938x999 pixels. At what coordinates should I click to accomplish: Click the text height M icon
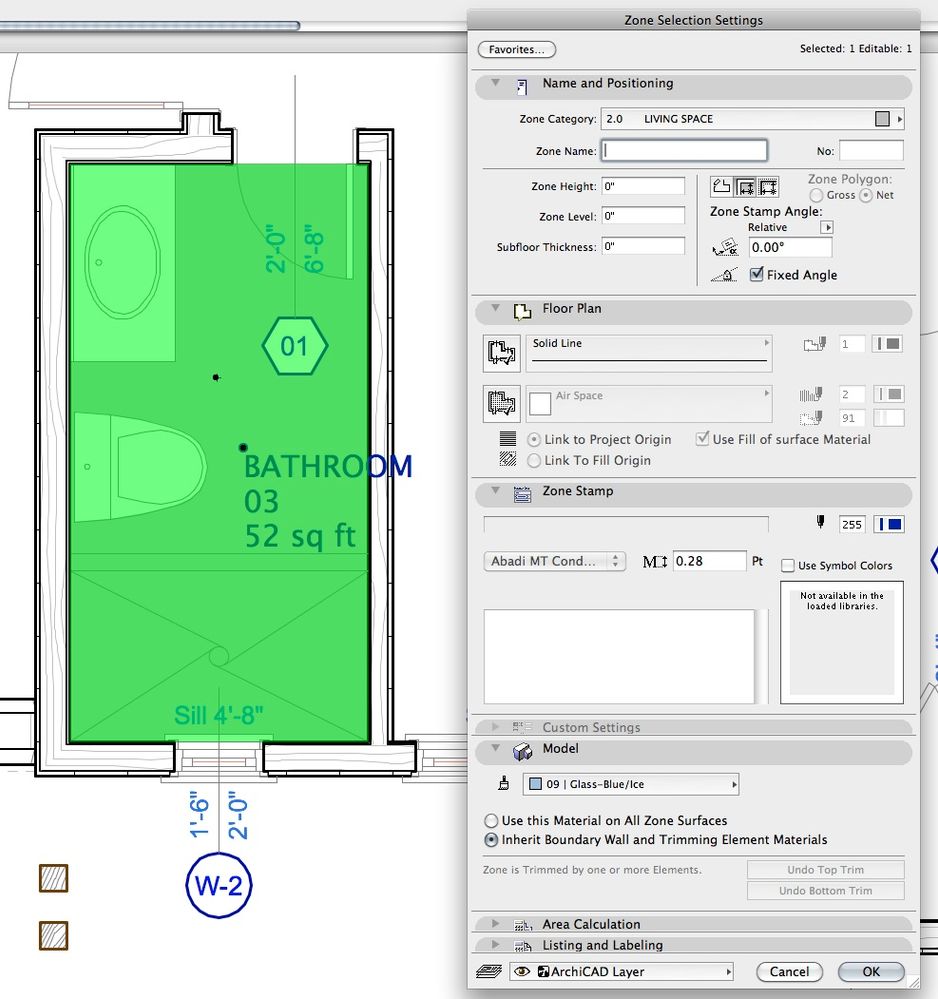tap(654, 562)
